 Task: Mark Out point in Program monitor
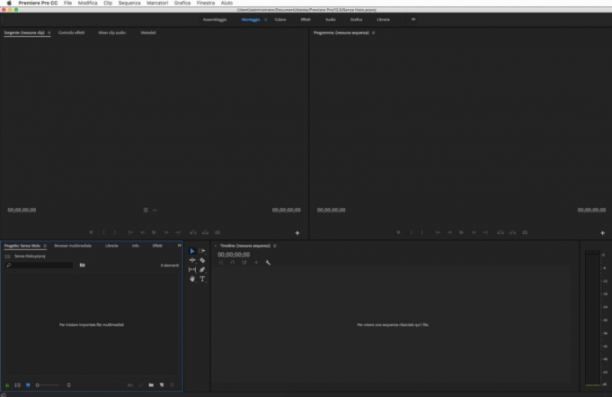422,232
